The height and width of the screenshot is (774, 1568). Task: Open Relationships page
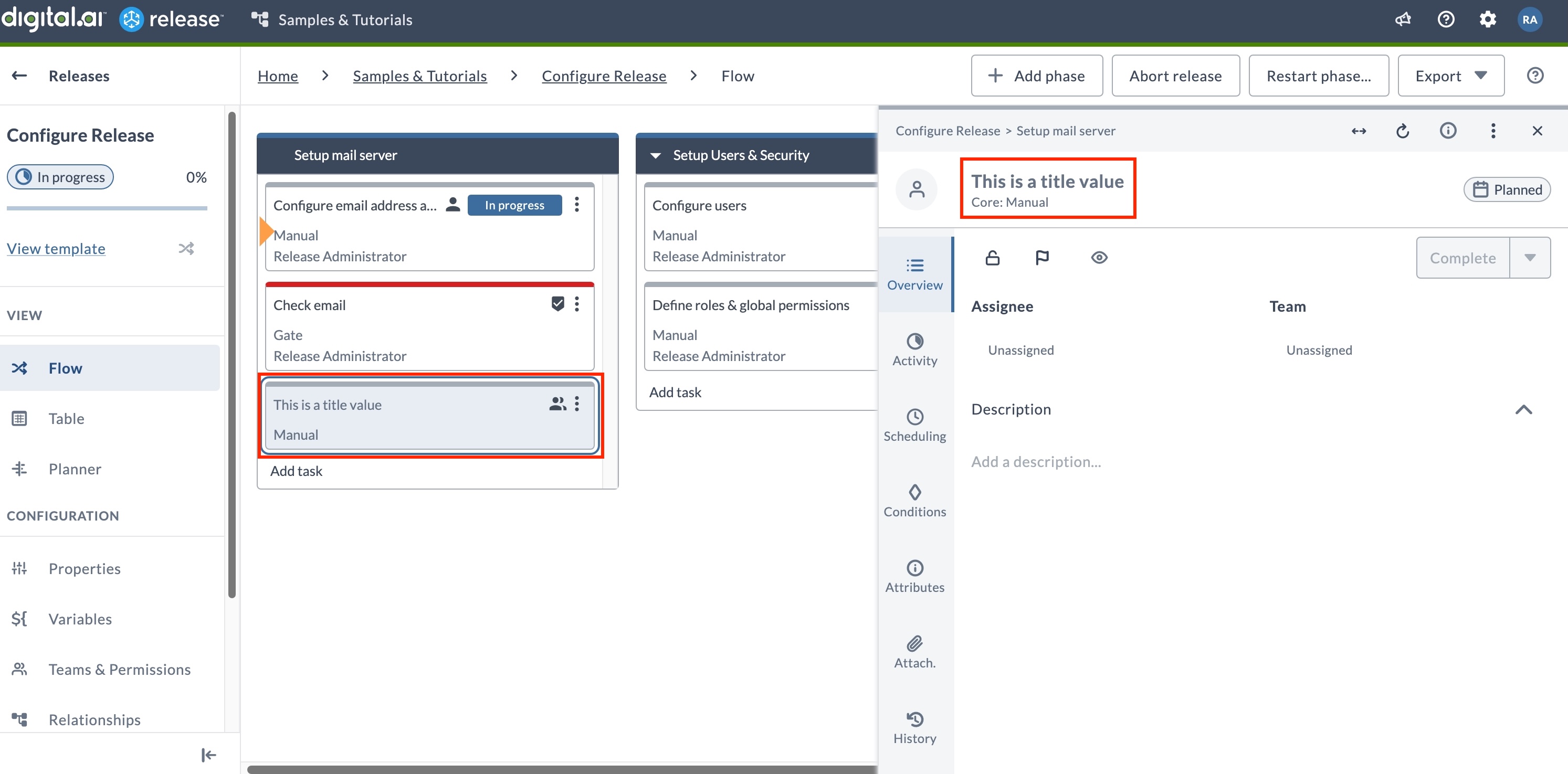[x=110, y=720]
